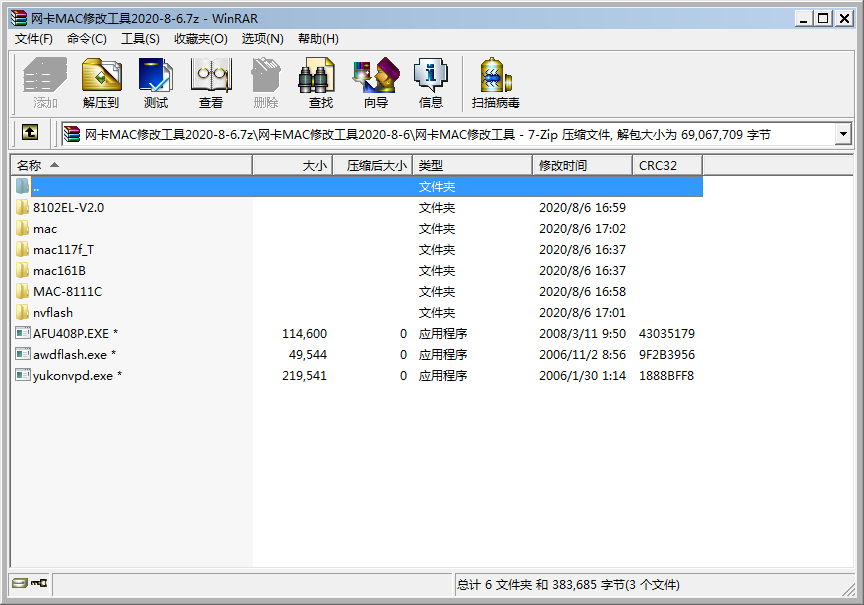Click size value 114,600
The height and width of the screenshot is (605, 864).
coord(304,333)
